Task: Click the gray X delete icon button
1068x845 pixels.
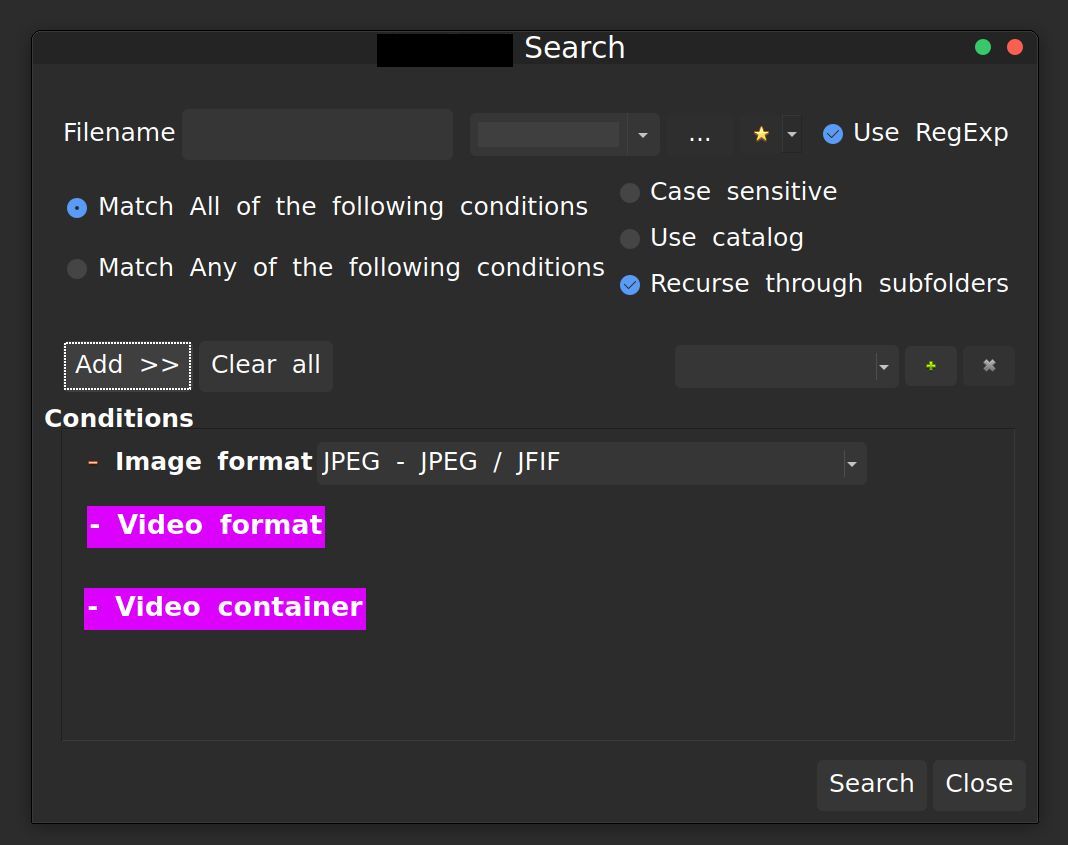Action: click(989, 366)
